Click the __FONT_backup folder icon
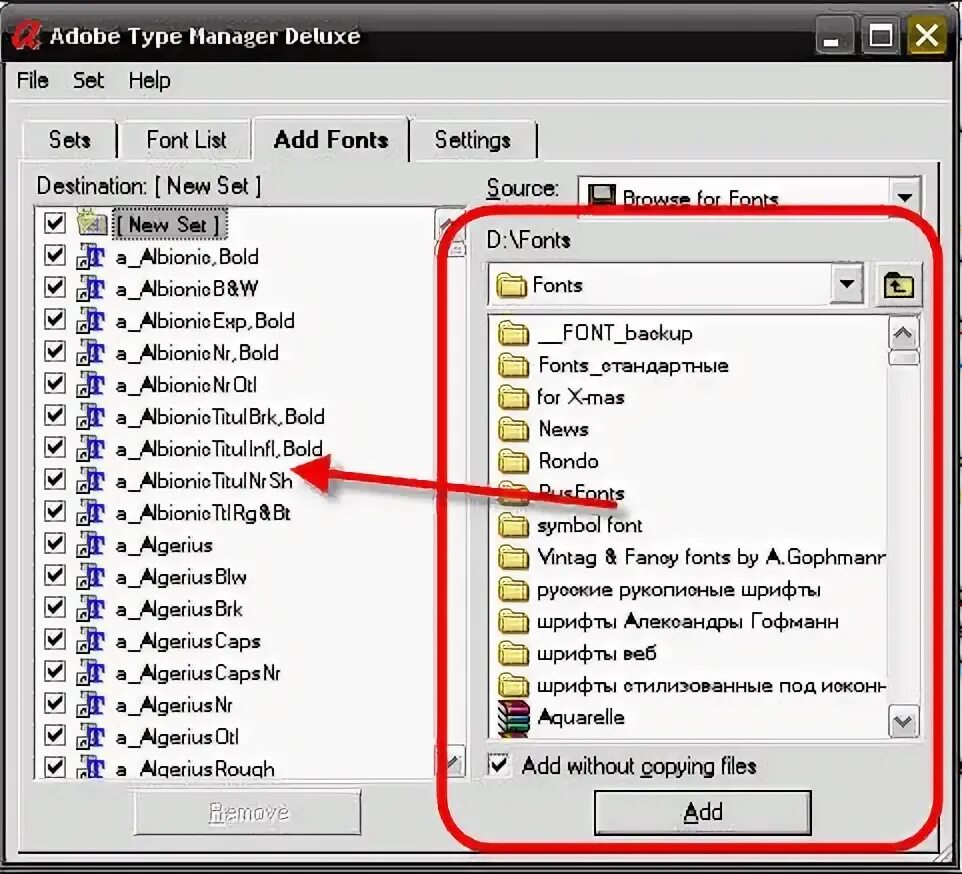This screenshot has height=874, width=962. point(514,333)
